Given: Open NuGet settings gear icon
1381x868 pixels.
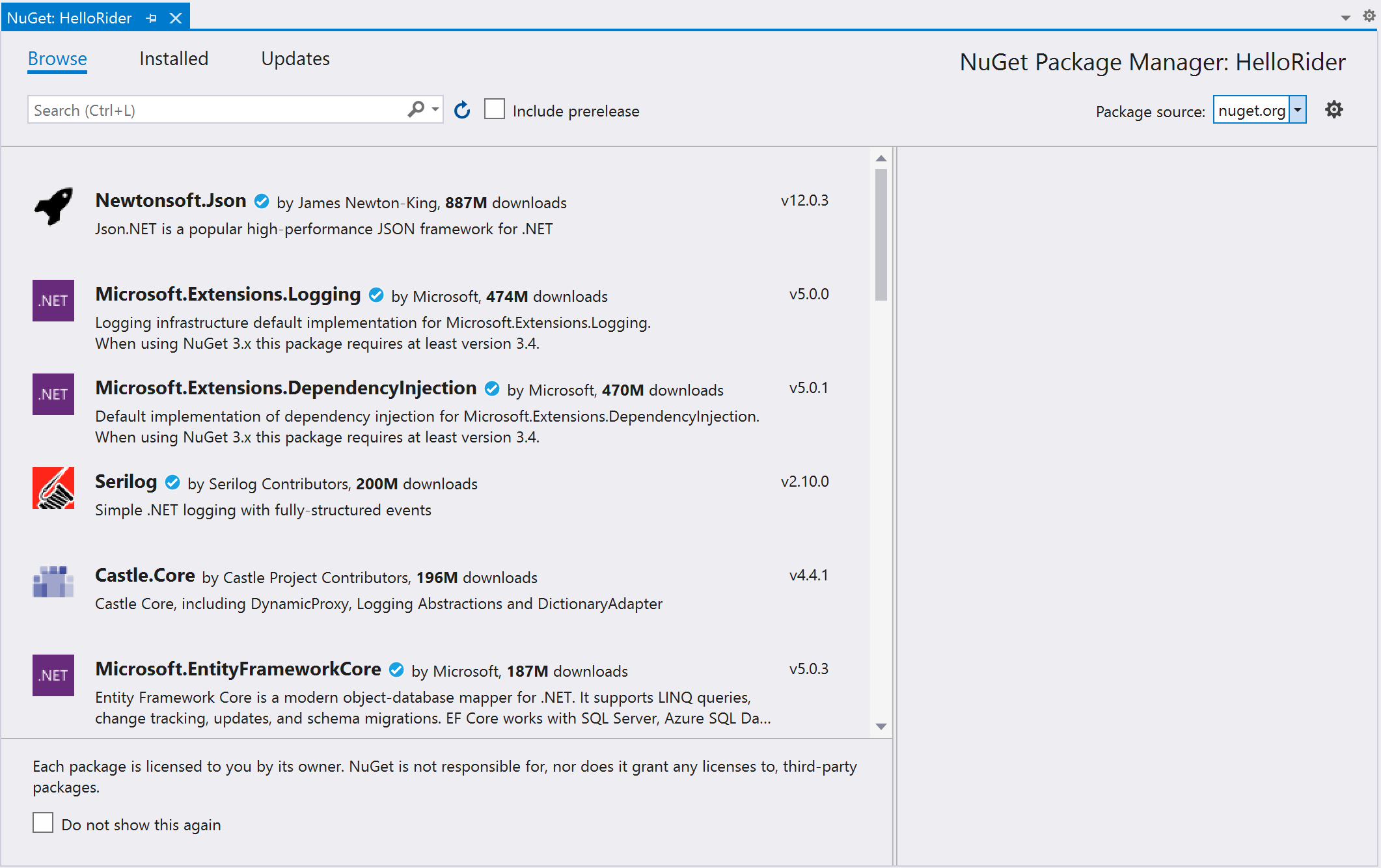Looking at the screenshot, I should click(x=1333, y=110).
